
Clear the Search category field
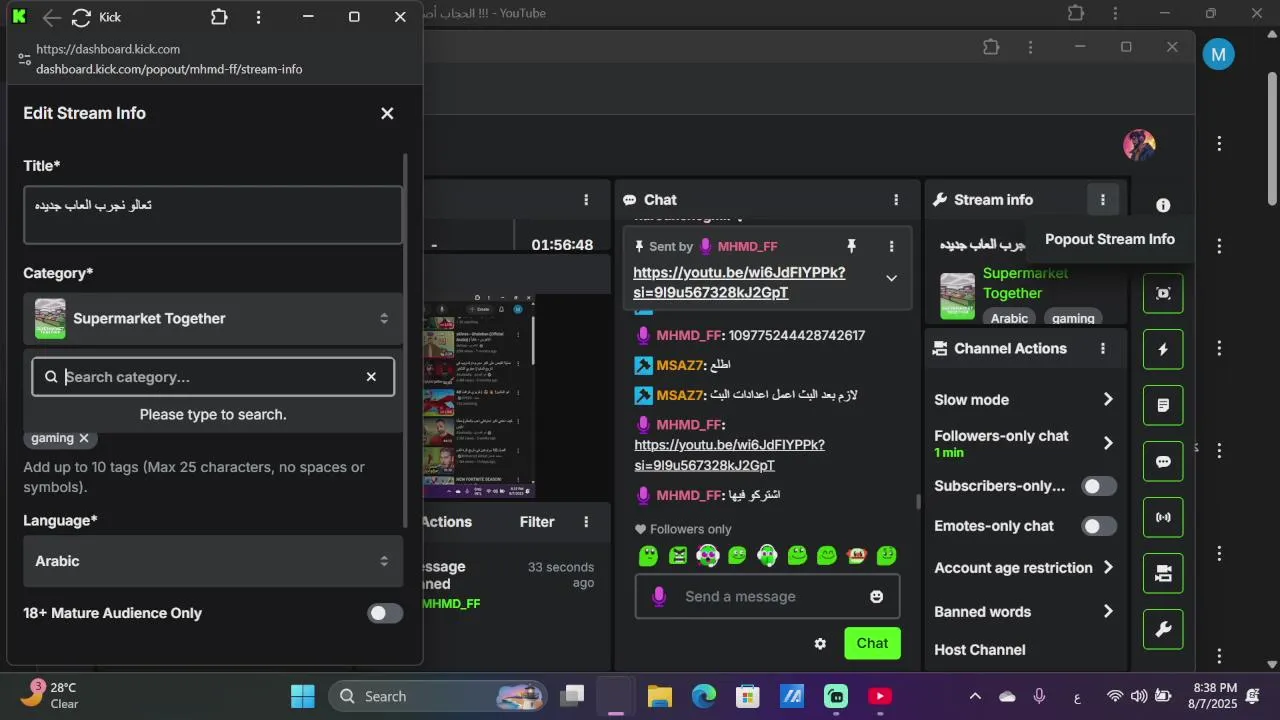tap(371, 377)
